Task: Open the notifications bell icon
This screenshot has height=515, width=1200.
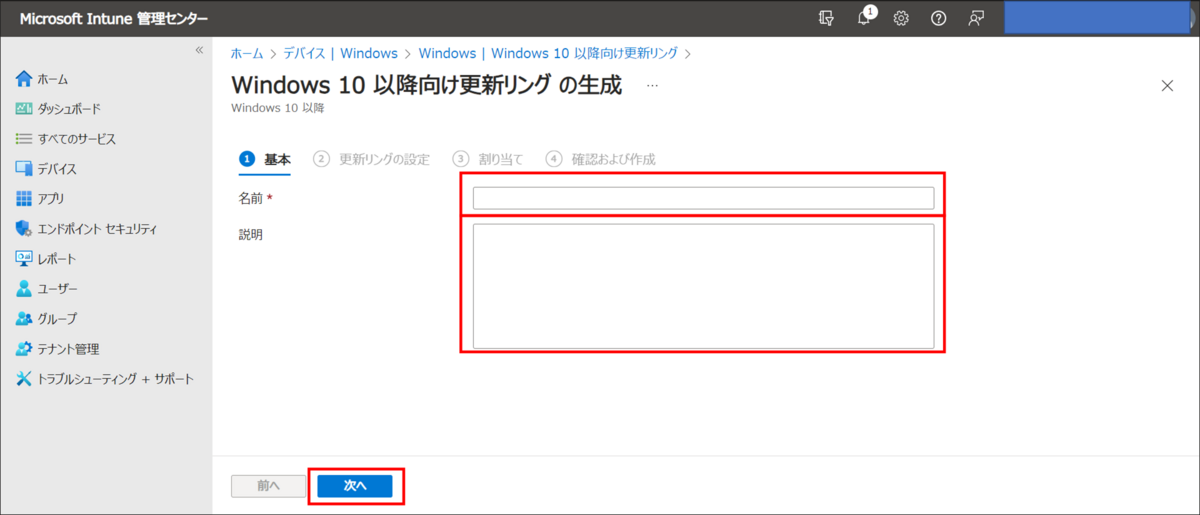Action: pos(864,18)
